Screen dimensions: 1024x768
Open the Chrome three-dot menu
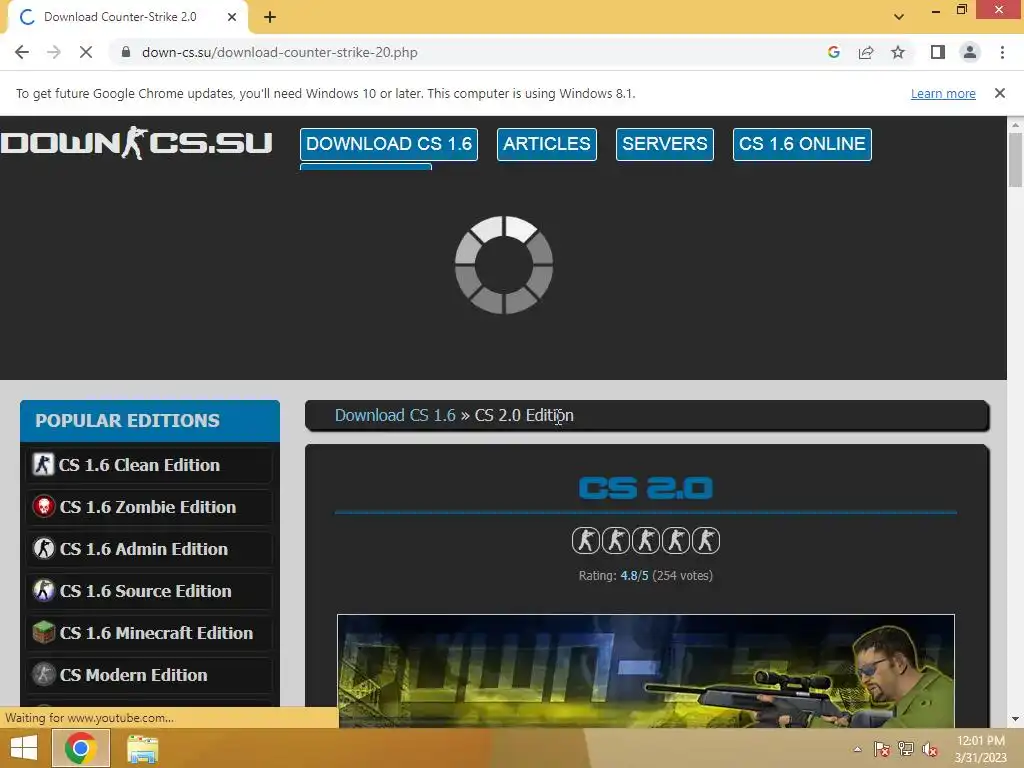pyautogui.click(x=1002, y=52)
